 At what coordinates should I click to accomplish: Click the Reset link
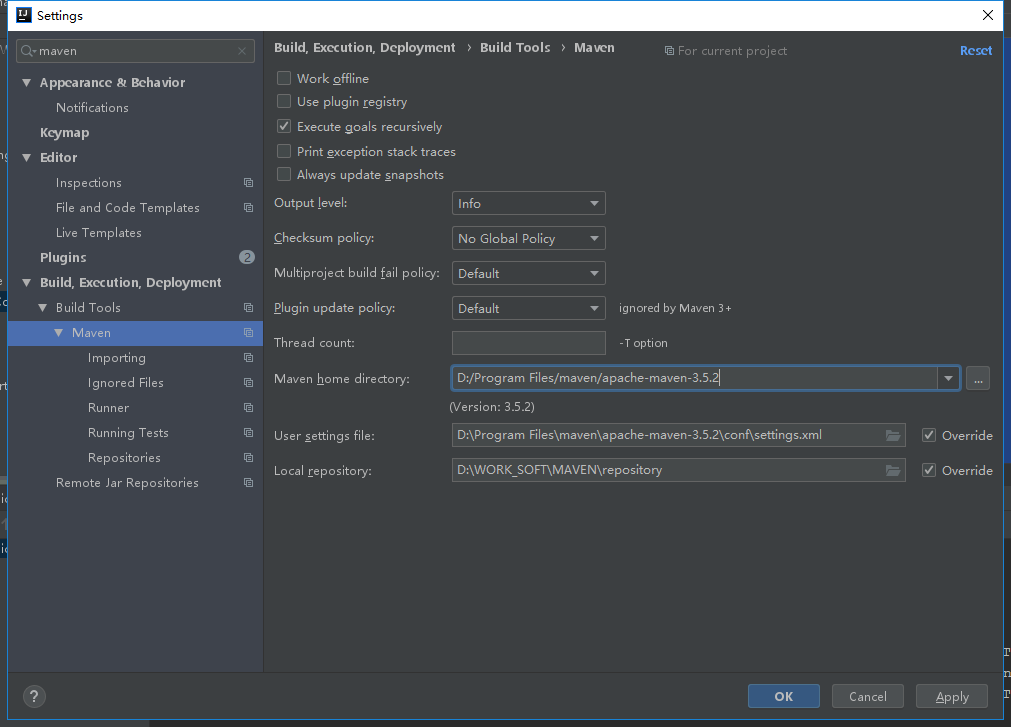[x=976, y=50]
